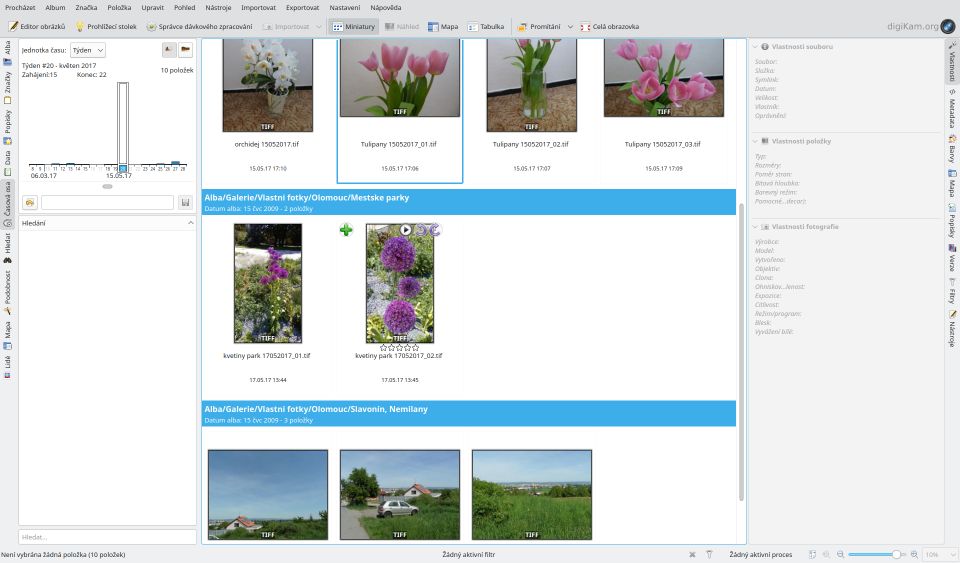Viewport: 960px width, 563px height.
Task: Start Promítání slideshow
Action: coord(539,26)
